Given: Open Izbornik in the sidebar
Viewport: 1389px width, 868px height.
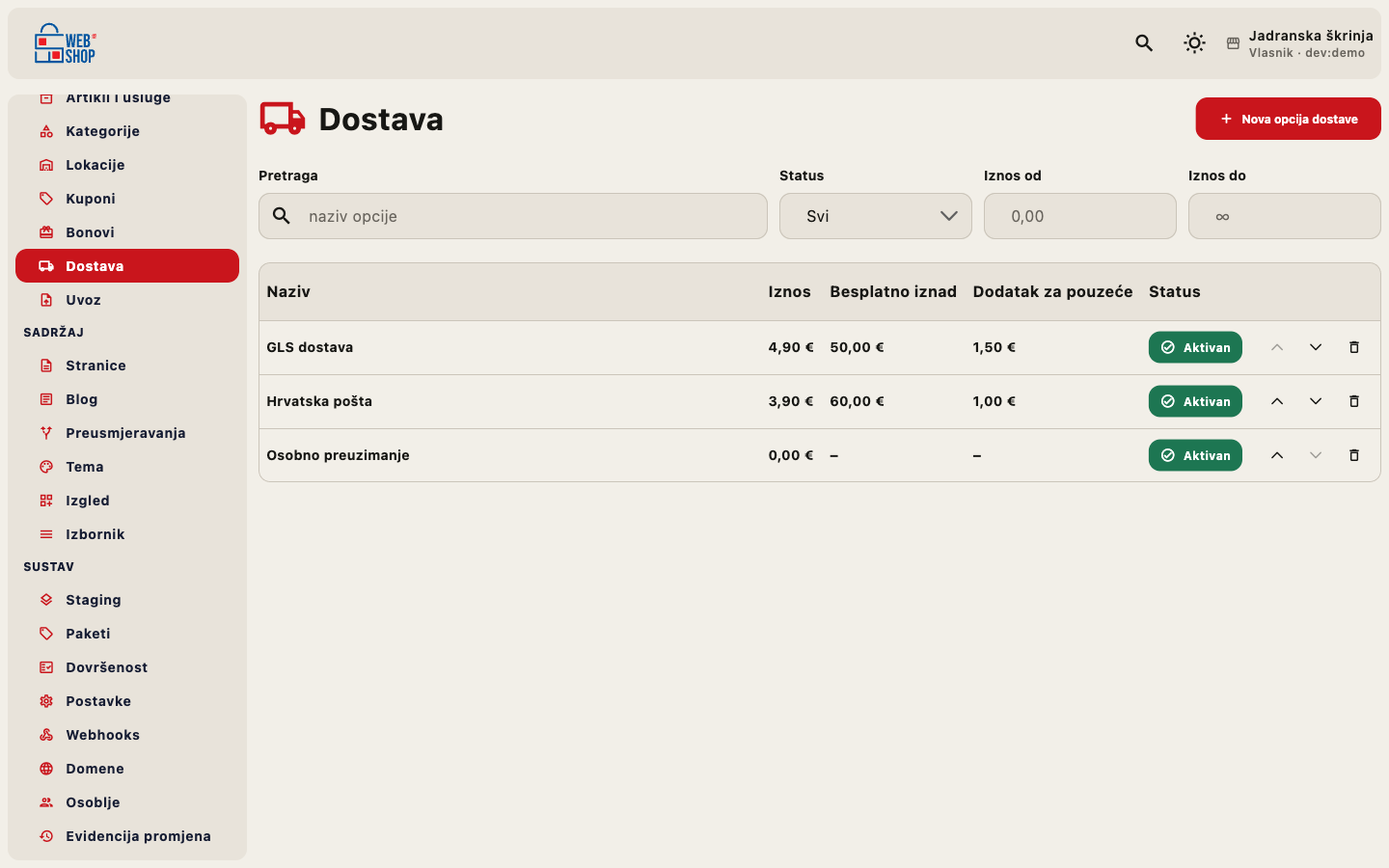Looking at the screenshot, I should tap(127, 534).
